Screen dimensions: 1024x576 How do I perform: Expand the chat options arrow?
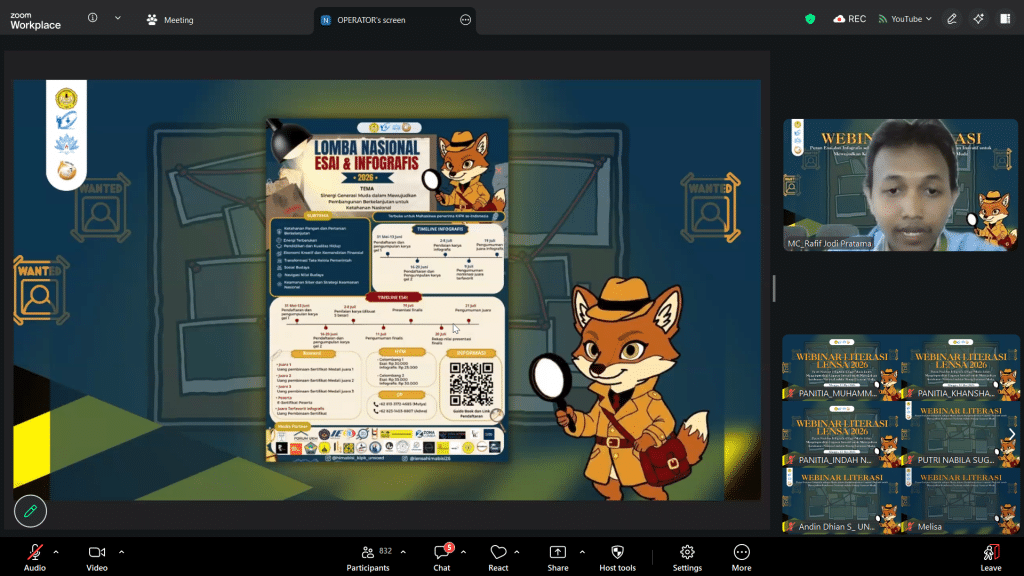[x=463, y=552]
